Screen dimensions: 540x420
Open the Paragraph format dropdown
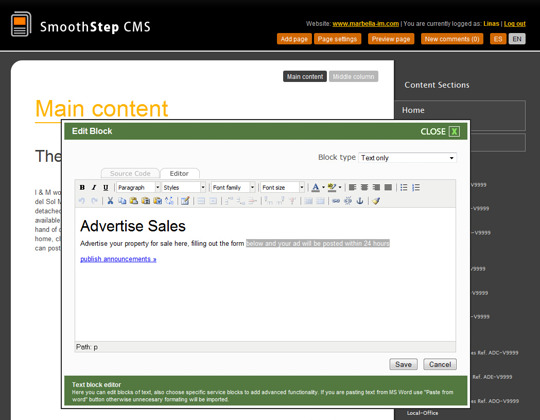coord(138,187)
